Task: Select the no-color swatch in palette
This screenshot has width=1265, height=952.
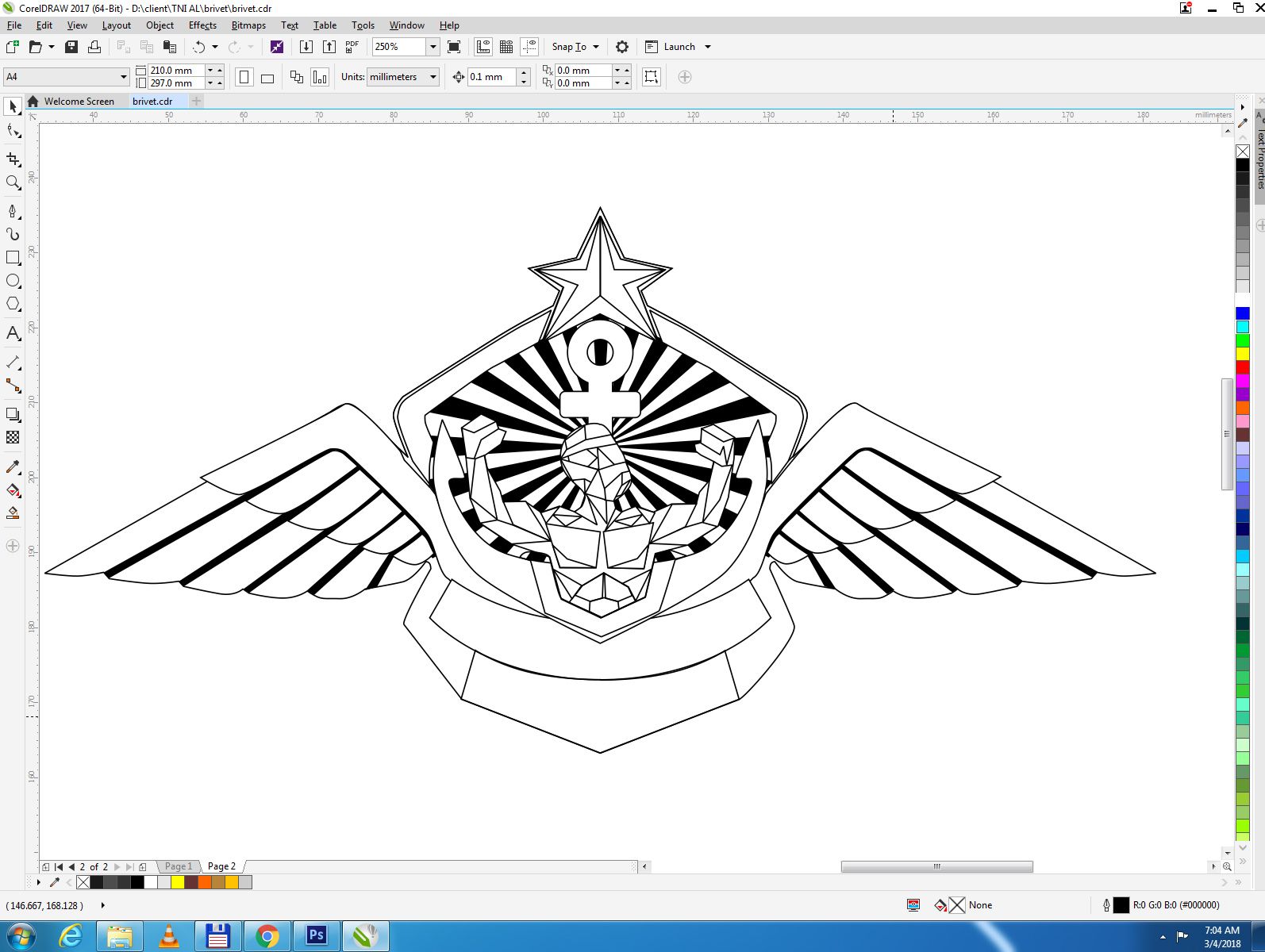Action: [x=1243, y=152]
